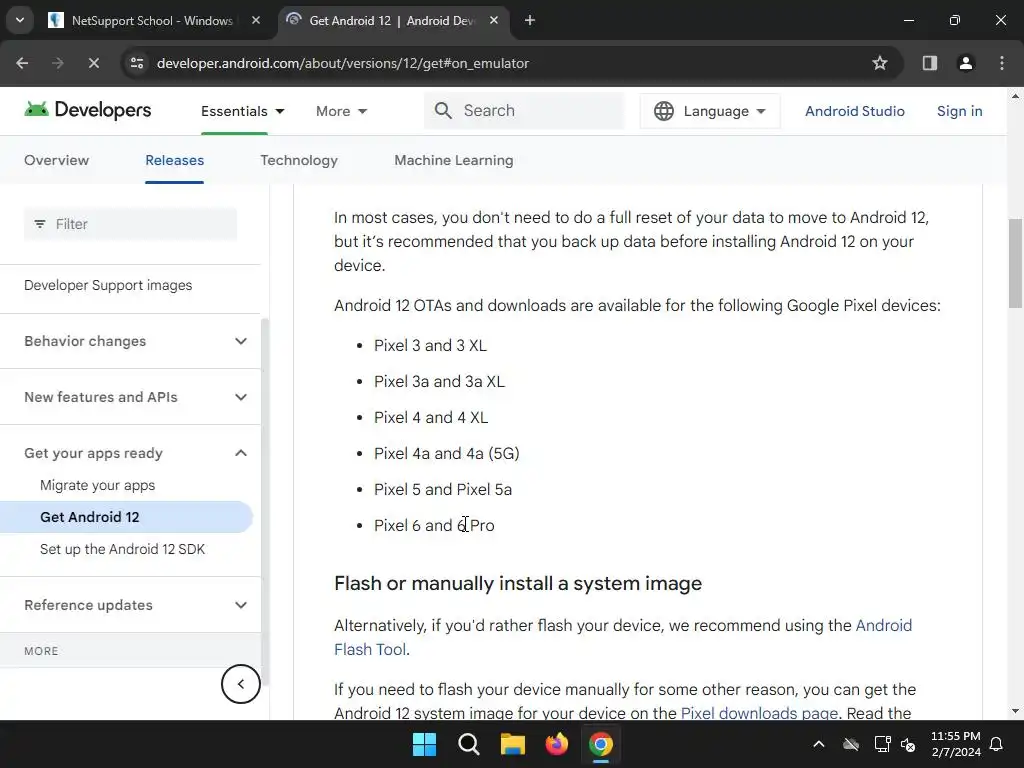Click the muted volume tray icon

coord(908,744)
